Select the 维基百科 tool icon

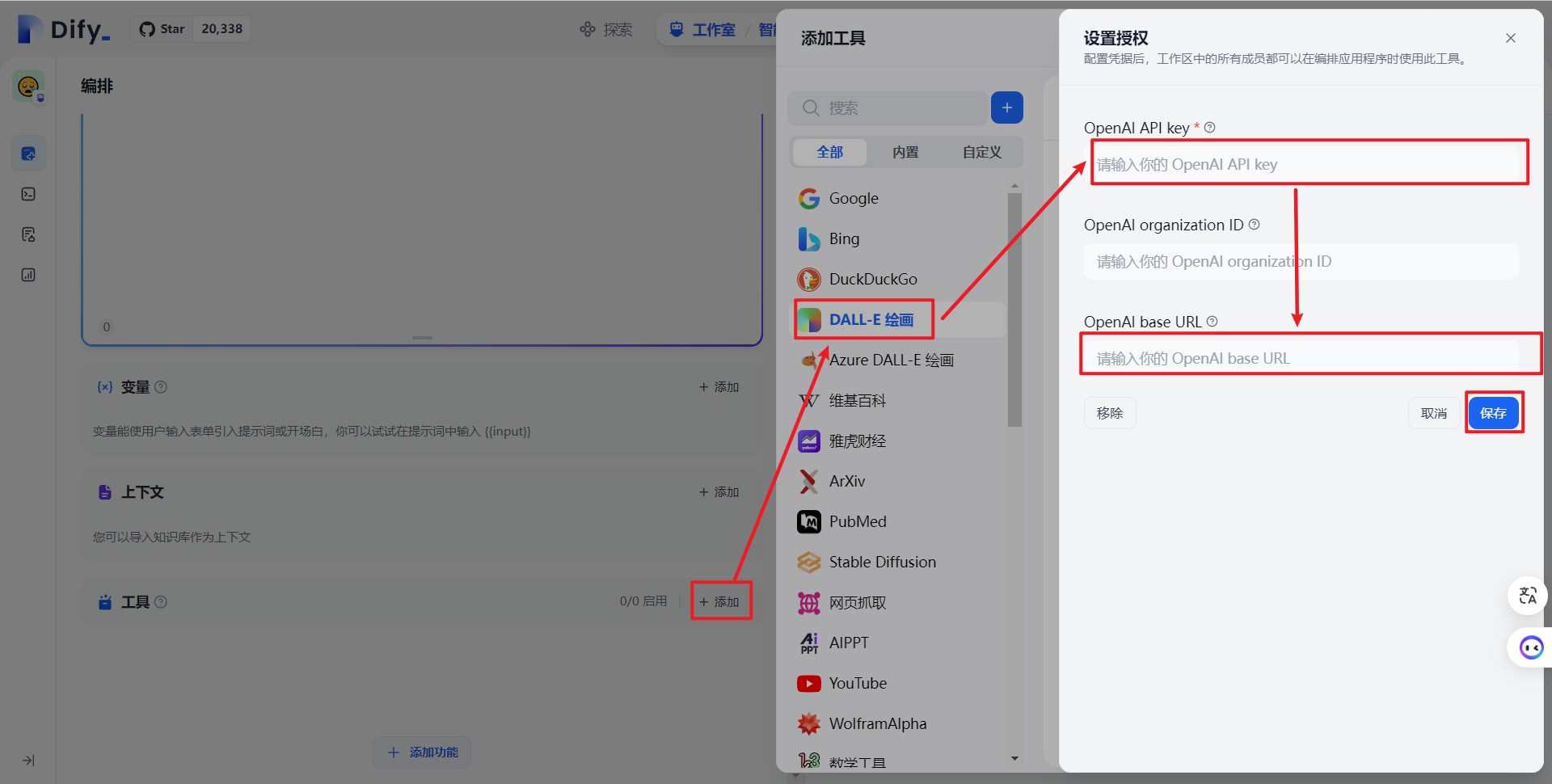[809, 401]
